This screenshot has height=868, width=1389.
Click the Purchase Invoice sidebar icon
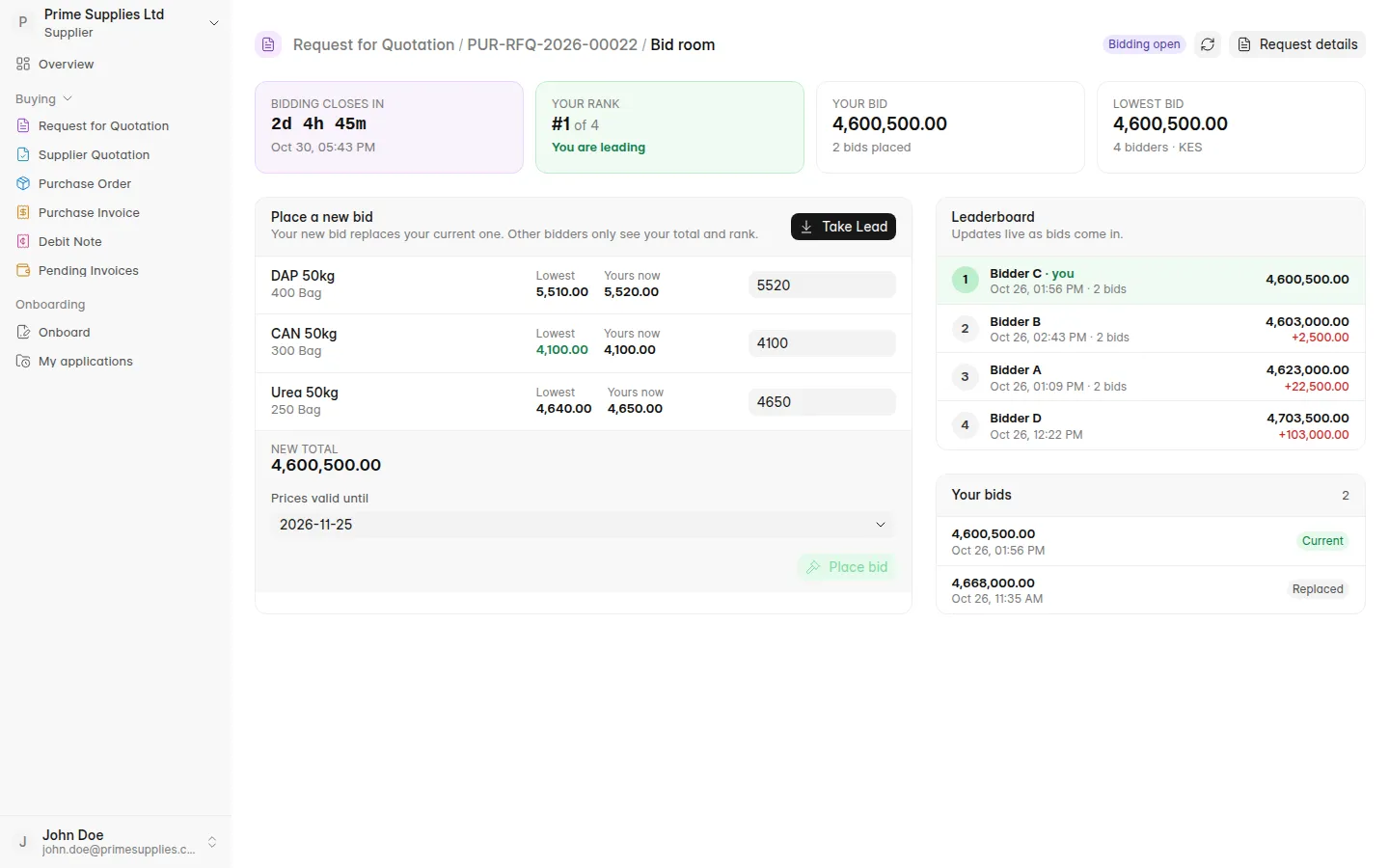(23, 213)
